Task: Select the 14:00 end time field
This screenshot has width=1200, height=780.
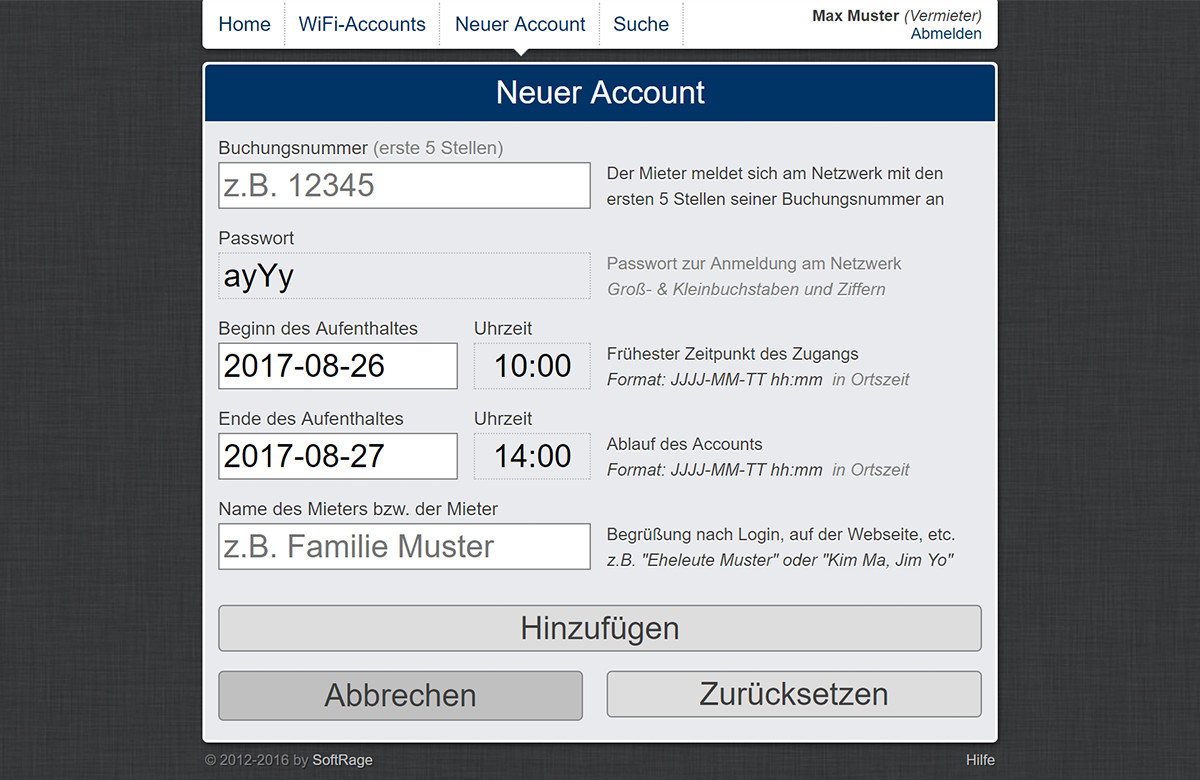Action: coord(532,456)
